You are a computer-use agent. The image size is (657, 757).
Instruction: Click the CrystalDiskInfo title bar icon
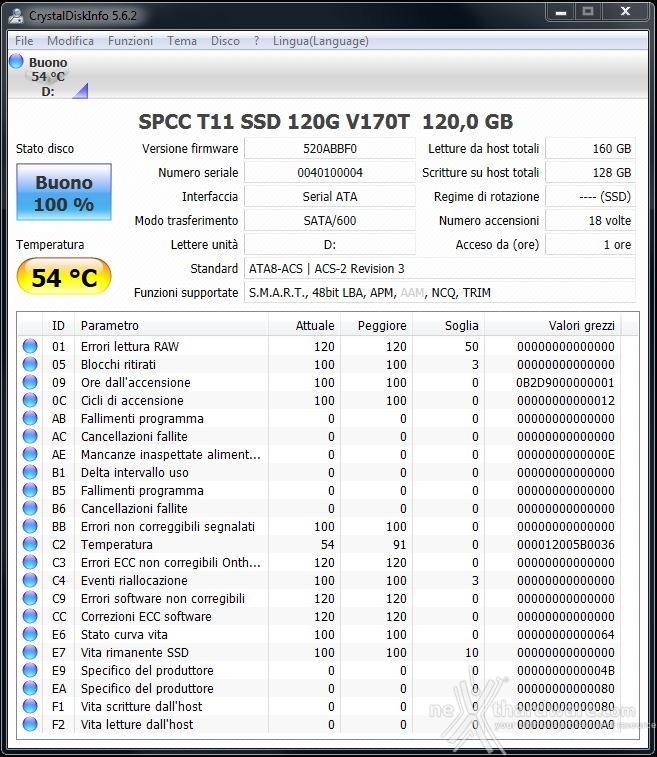coord(15,15)
